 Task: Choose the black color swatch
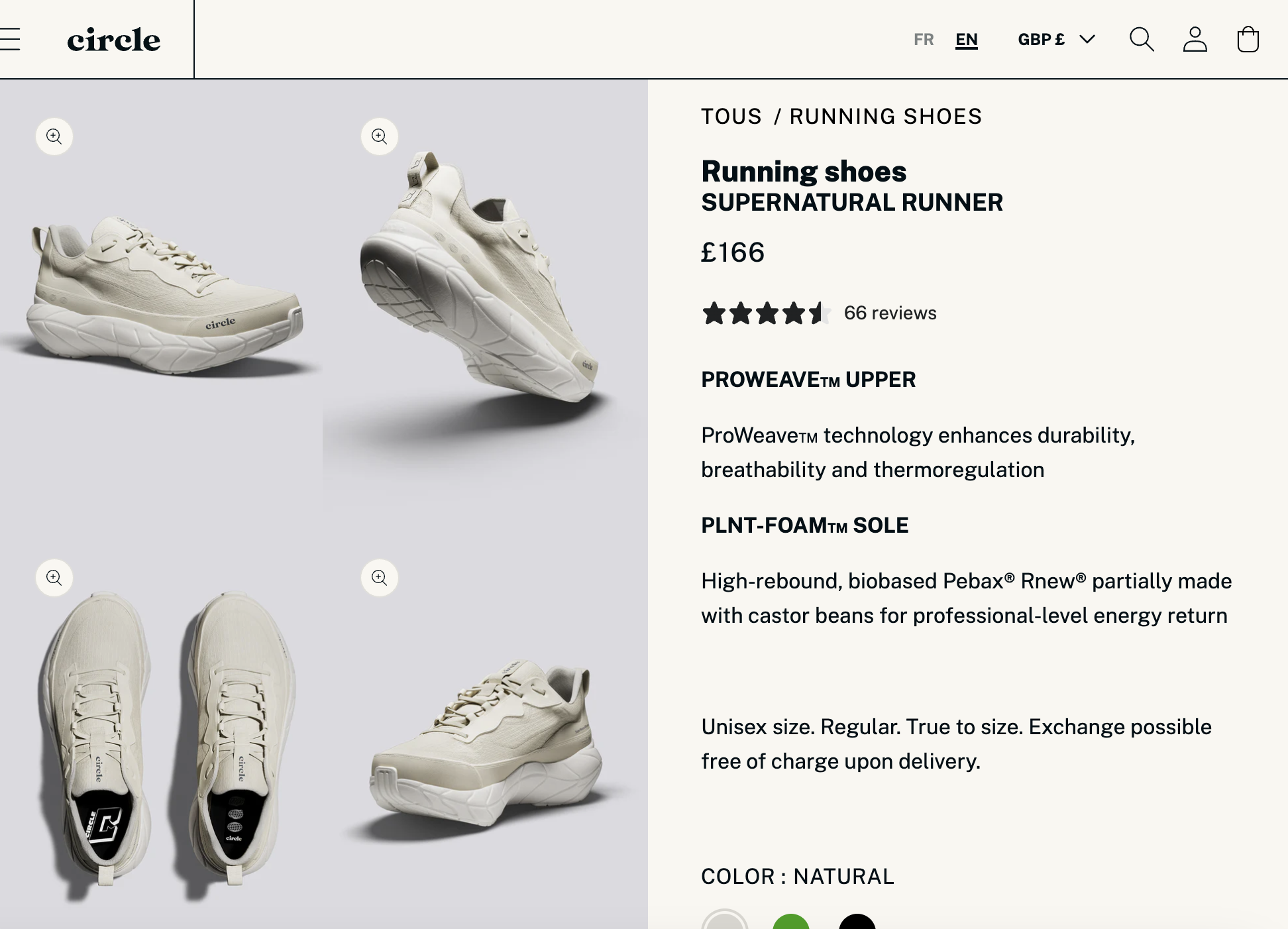click(857, 922)
